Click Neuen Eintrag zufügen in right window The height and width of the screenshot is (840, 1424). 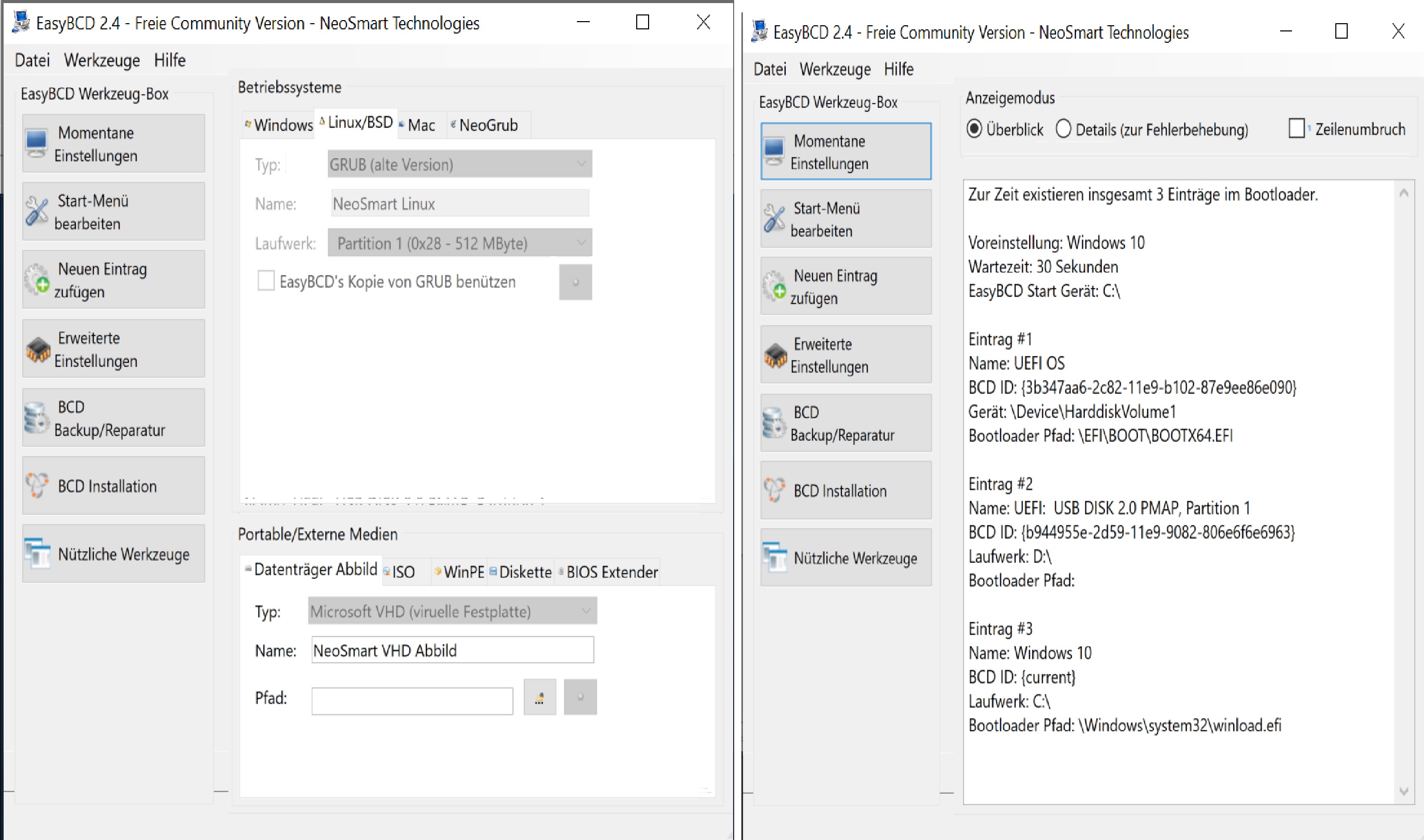tap(846, 287)
